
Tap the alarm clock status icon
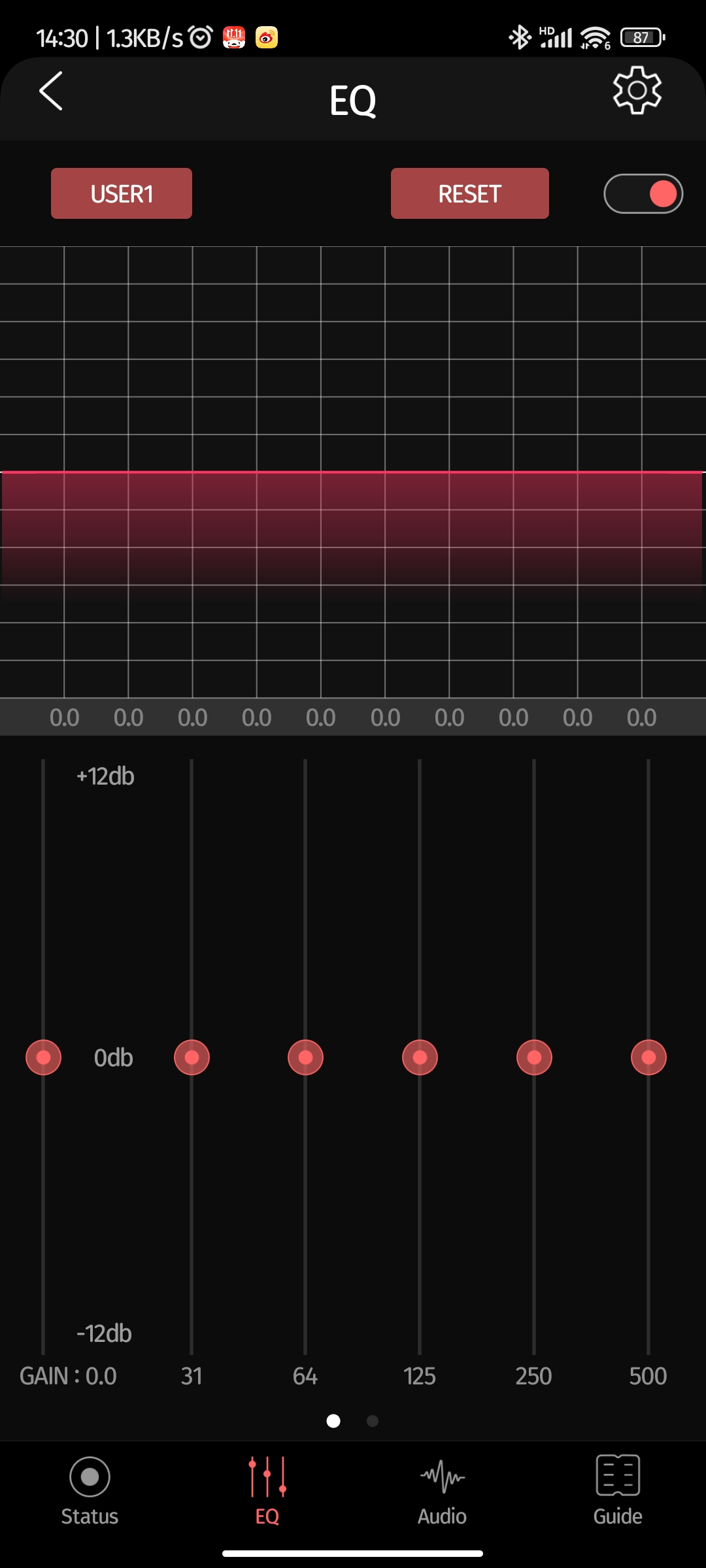click(201, 37)
